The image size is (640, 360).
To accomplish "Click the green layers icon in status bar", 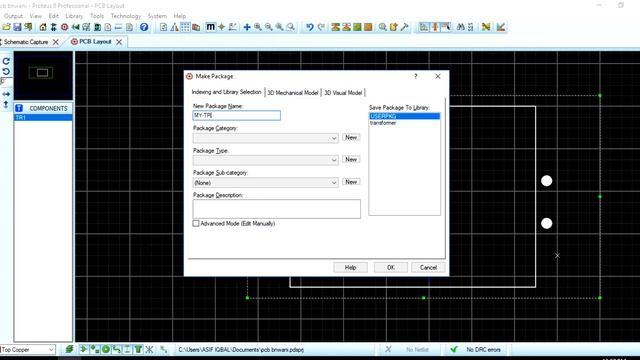I will (x=69, y=349).
